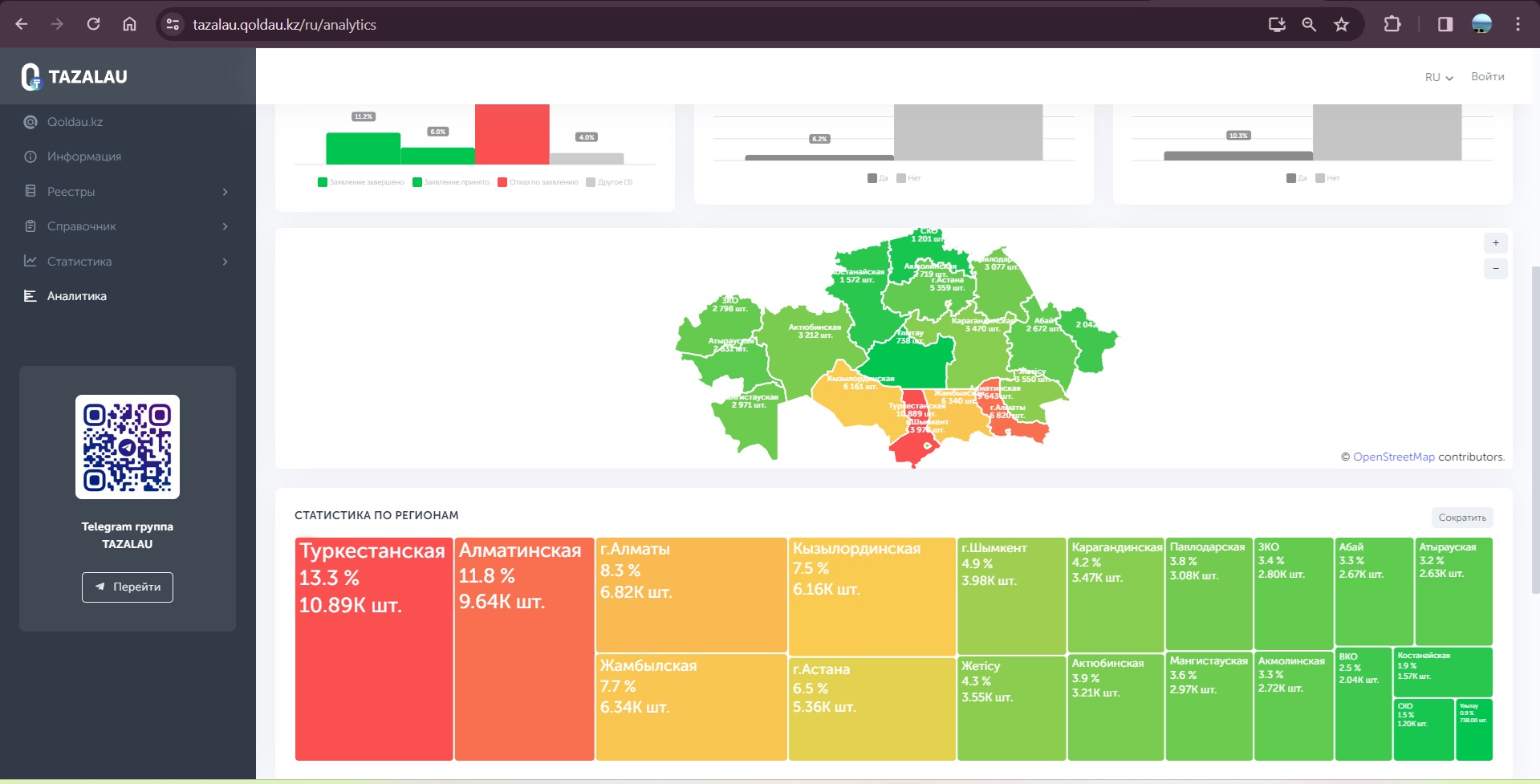Open the browser side panel icon

1445,24
